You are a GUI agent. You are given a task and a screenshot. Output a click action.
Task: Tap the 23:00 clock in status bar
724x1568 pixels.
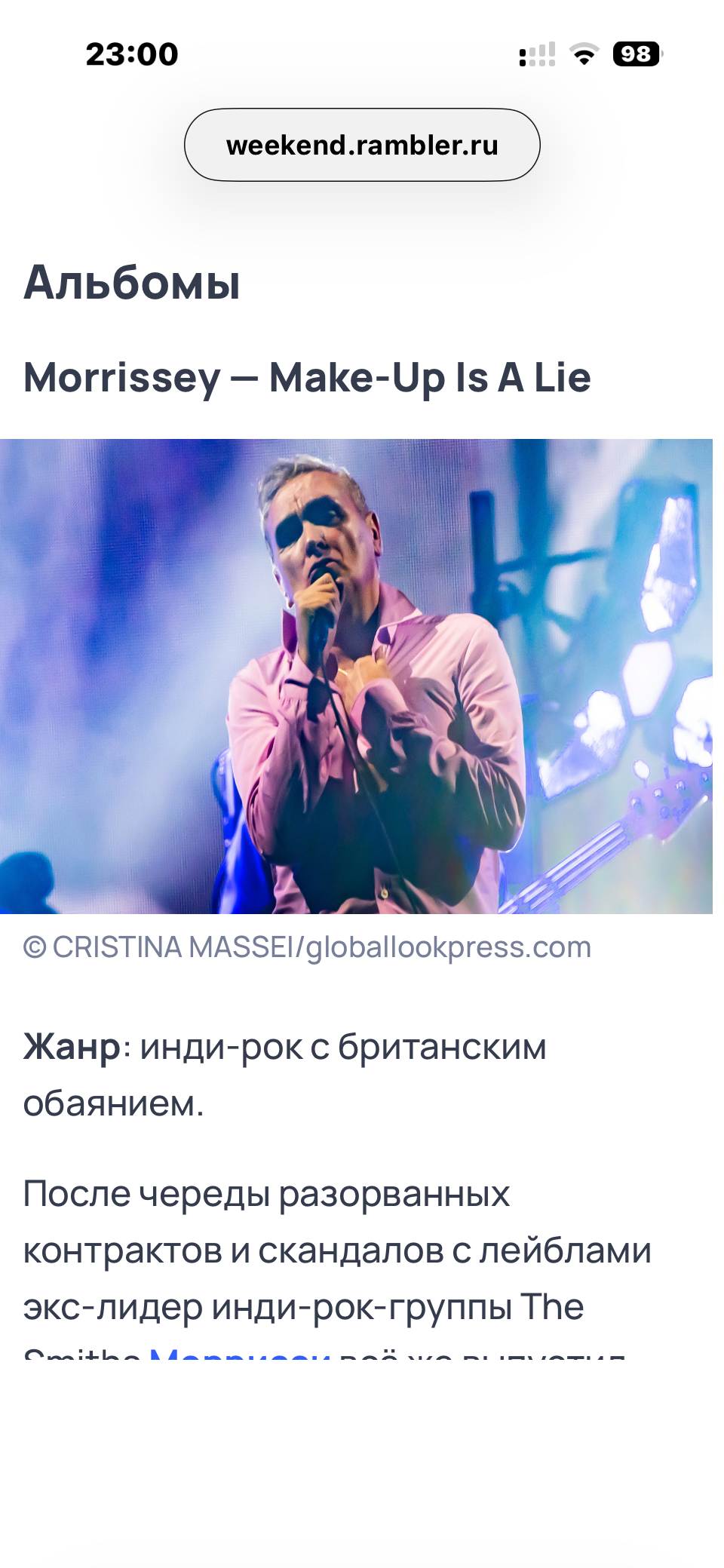coord(132,54)
